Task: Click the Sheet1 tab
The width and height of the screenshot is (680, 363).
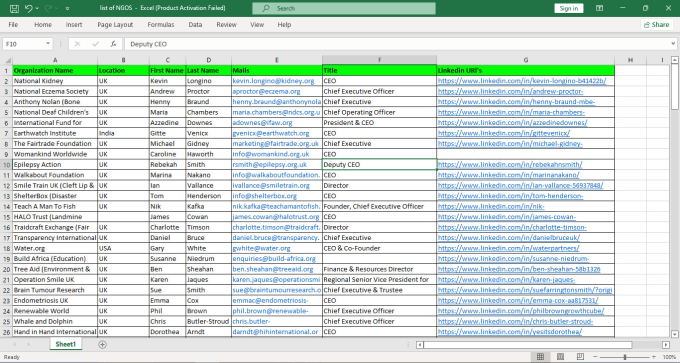Action: [x=65, y=344]
